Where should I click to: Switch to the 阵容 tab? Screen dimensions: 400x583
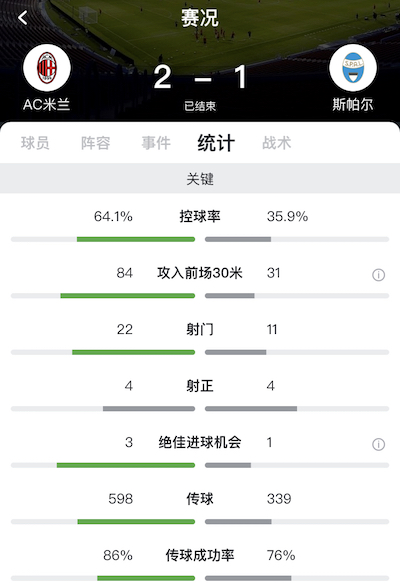96,143
